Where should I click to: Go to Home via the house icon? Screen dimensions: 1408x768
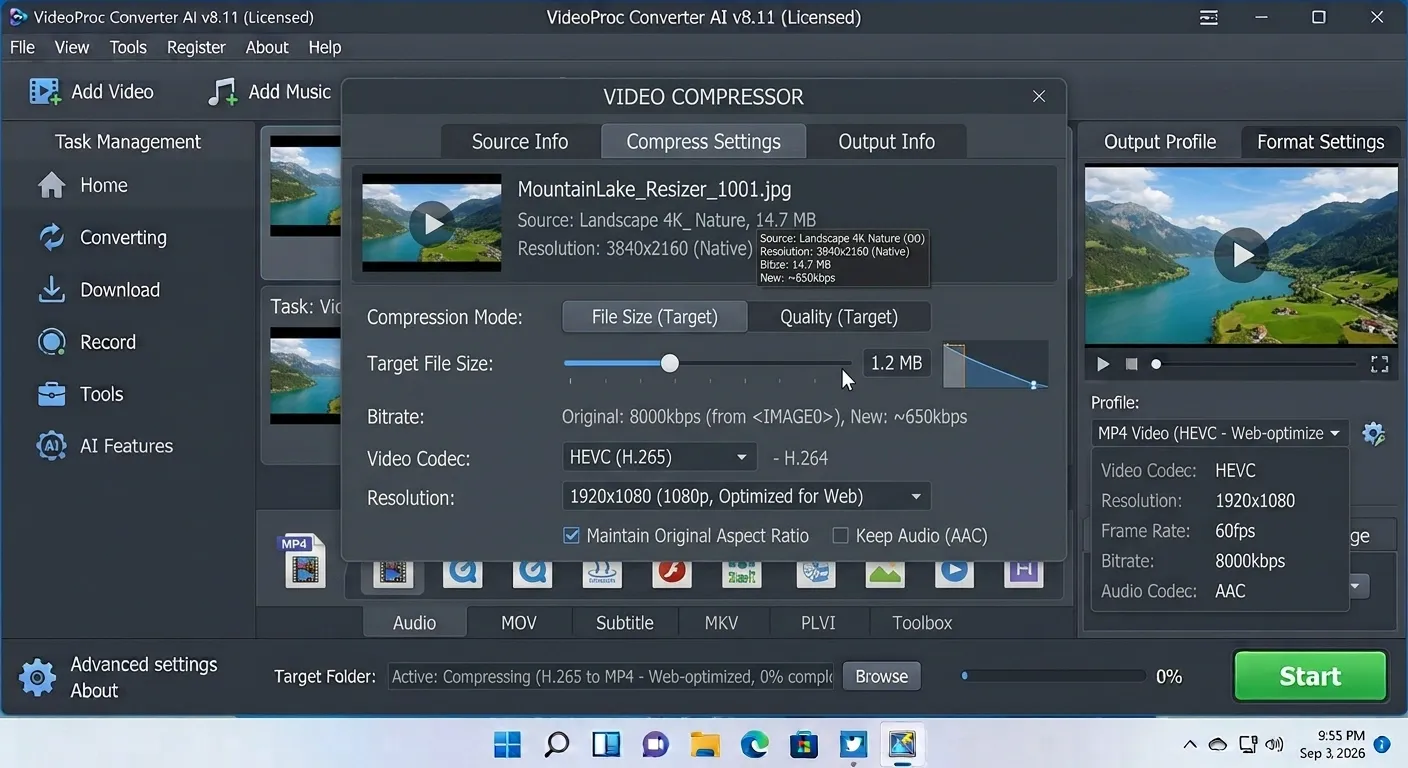pyautogui.click(x=51, y=185)
